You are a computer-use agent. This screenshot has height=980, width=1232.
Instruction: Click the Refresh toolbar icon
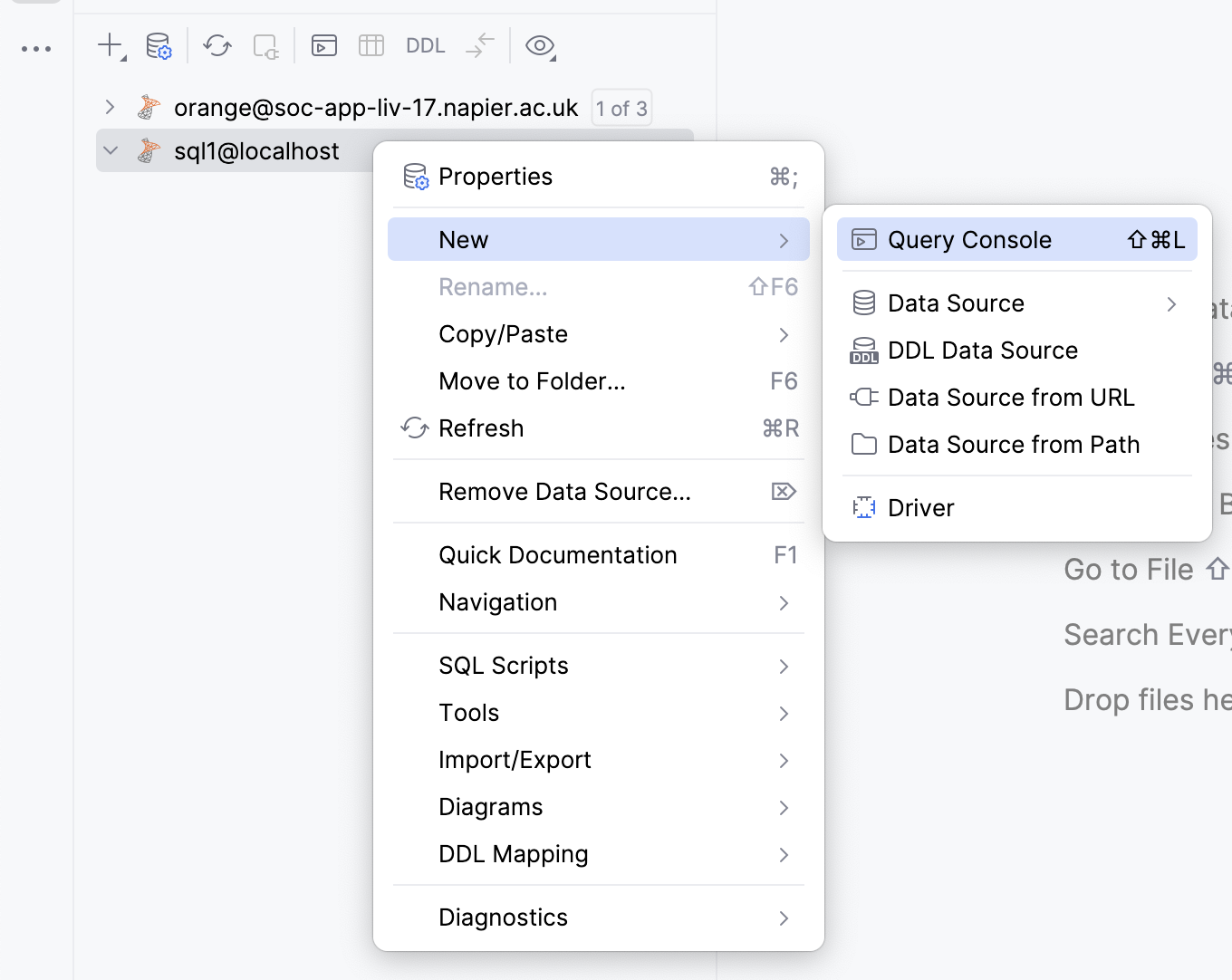pyautogui.click(x=217, y=45)
